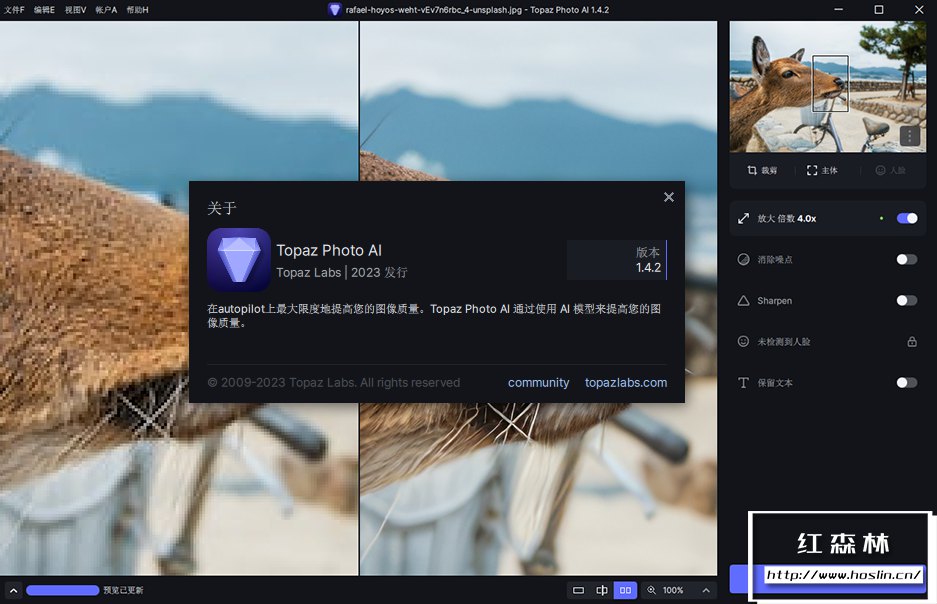Open the three-dot menu on the thumbnail

(x=910, y=136)
